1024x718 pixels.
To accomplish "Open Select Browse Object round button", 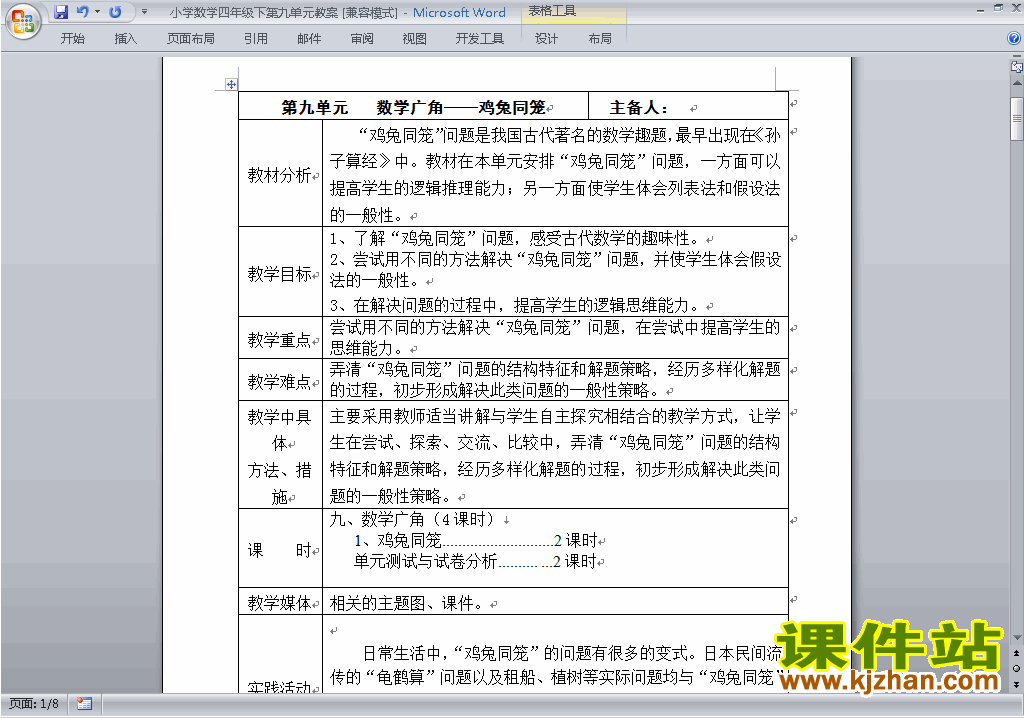I will click(x=1016, y=668).
